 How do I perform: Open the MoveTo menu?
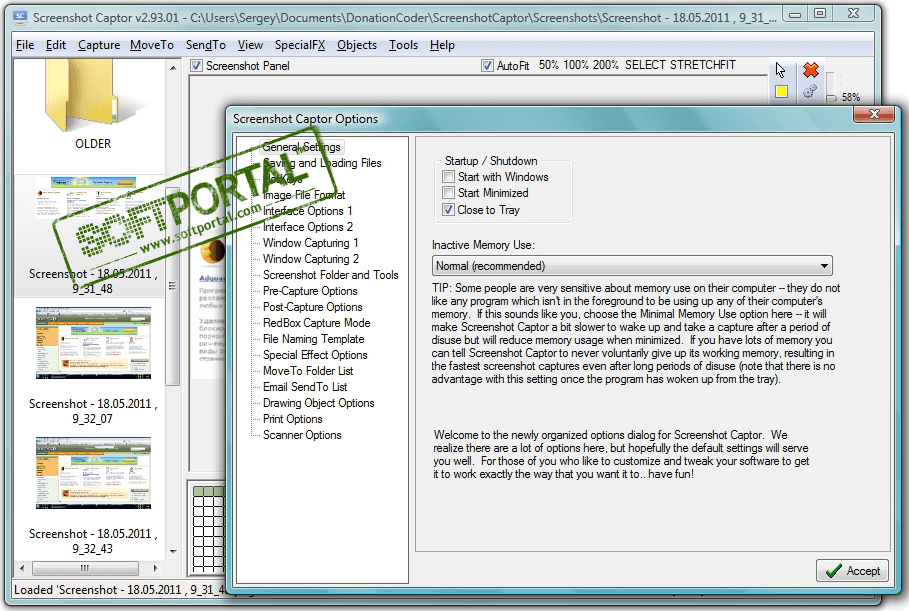pos(152,45)
